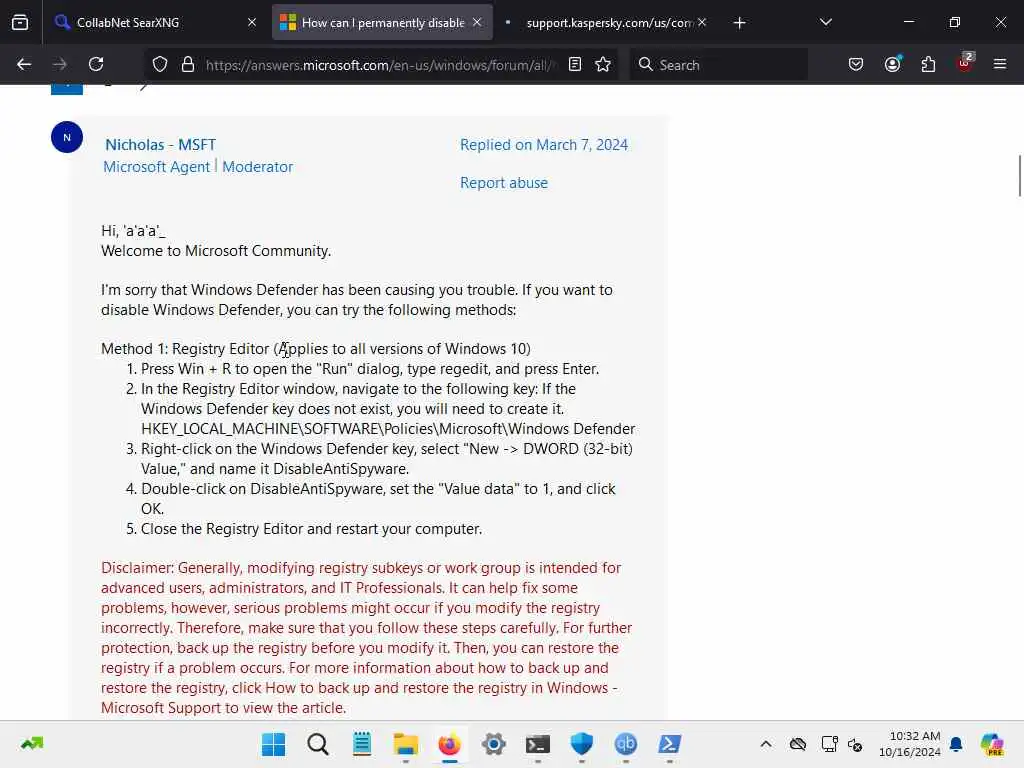Open notifications bell icon
The width and height of the screenshot is (1024, 768).
click(956, 744)
